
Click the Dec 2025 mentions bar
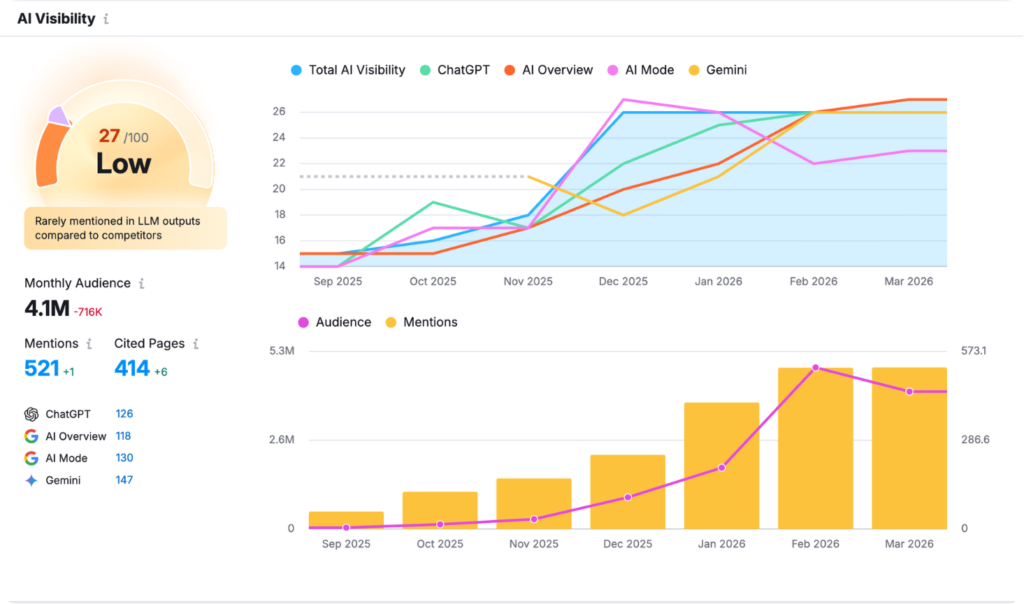pyautogui.click(x=628, y=492)
